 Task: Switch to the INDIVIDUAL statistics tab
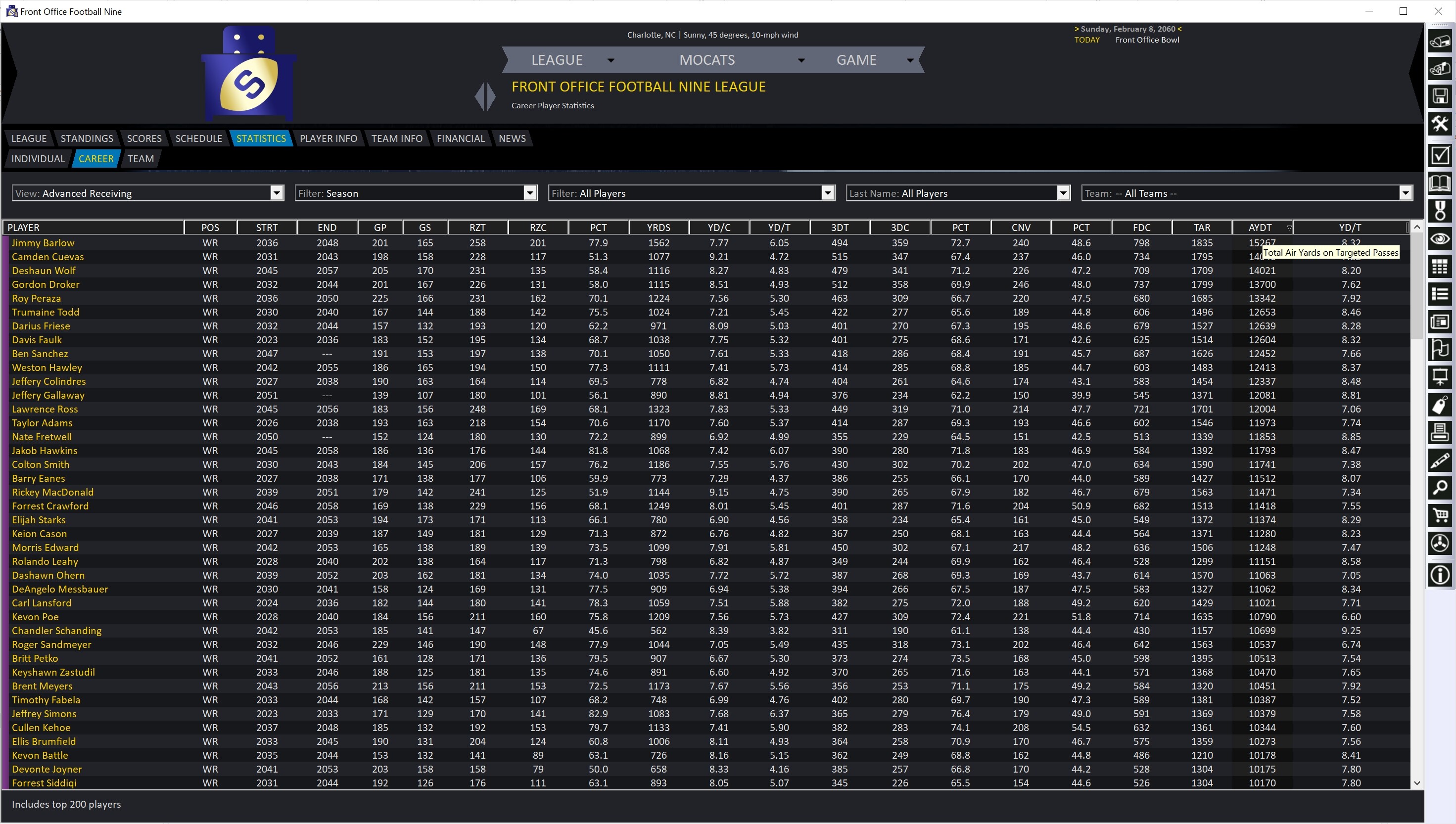[x=38, y=158]
